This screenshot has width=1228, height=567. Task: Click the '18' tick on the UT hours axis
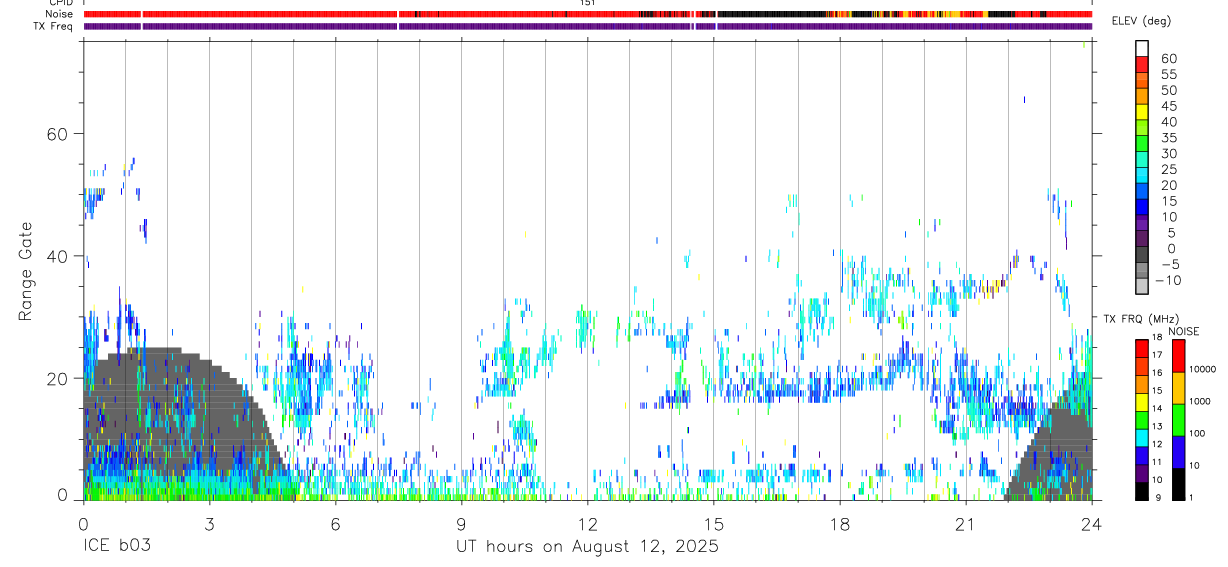click(840, 523)
